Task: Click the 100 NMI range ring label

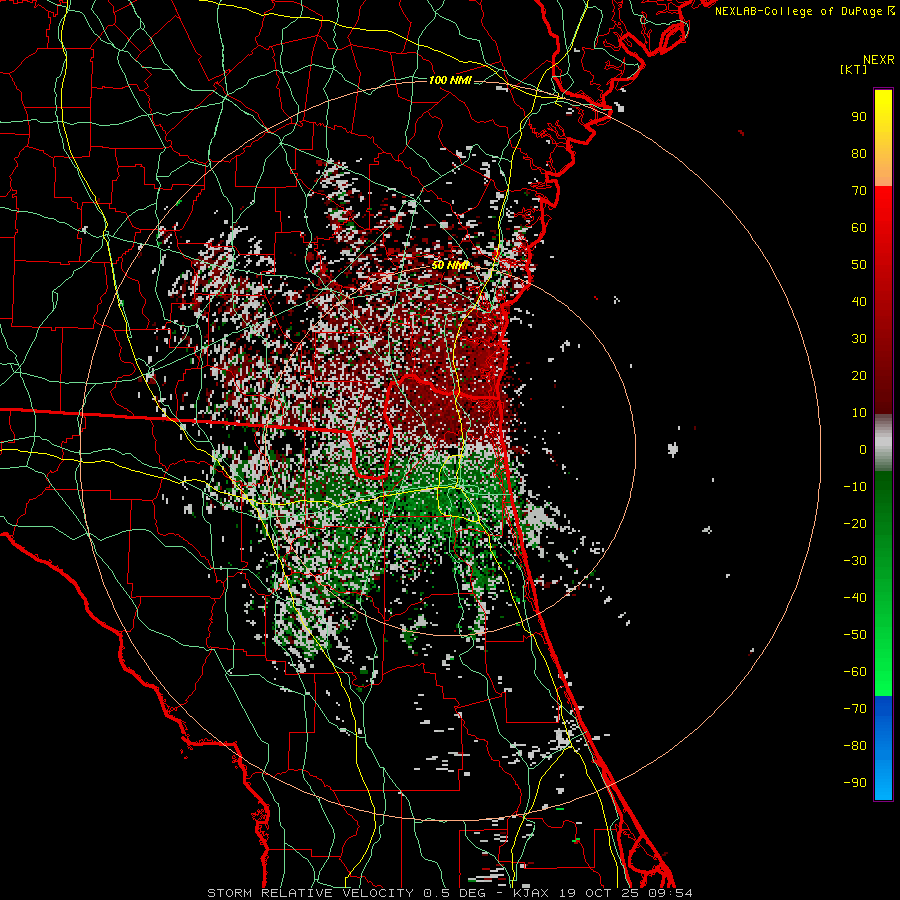Action: pos(451,80)
